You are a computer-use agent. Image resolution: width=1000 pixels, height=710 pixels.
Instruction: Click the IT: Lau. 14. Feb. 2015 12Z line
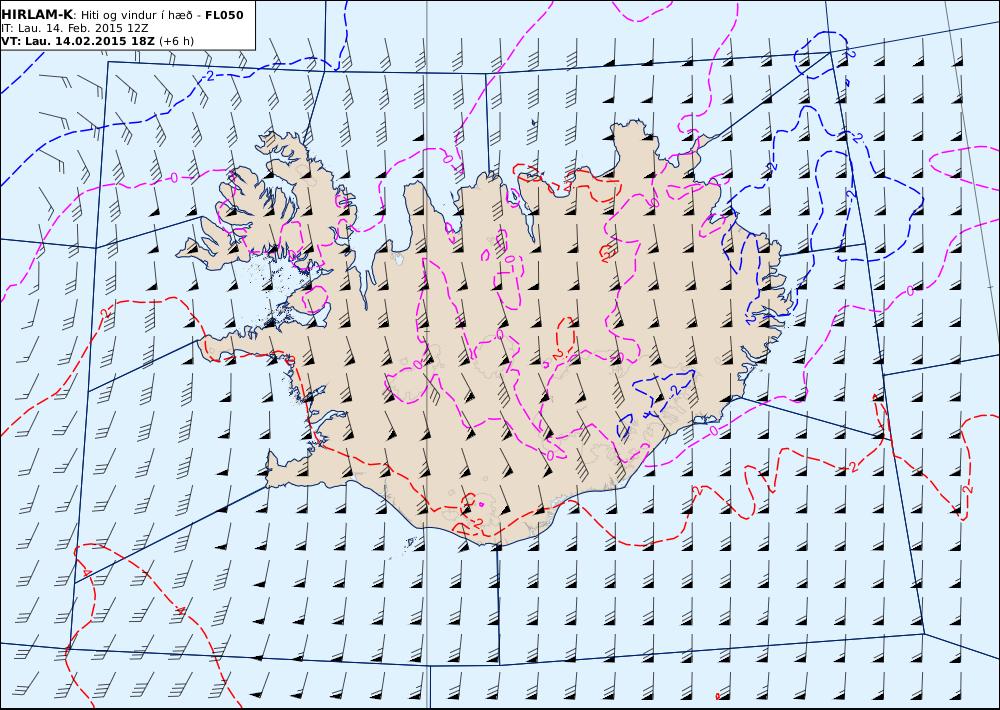click(x=75, y=28)
